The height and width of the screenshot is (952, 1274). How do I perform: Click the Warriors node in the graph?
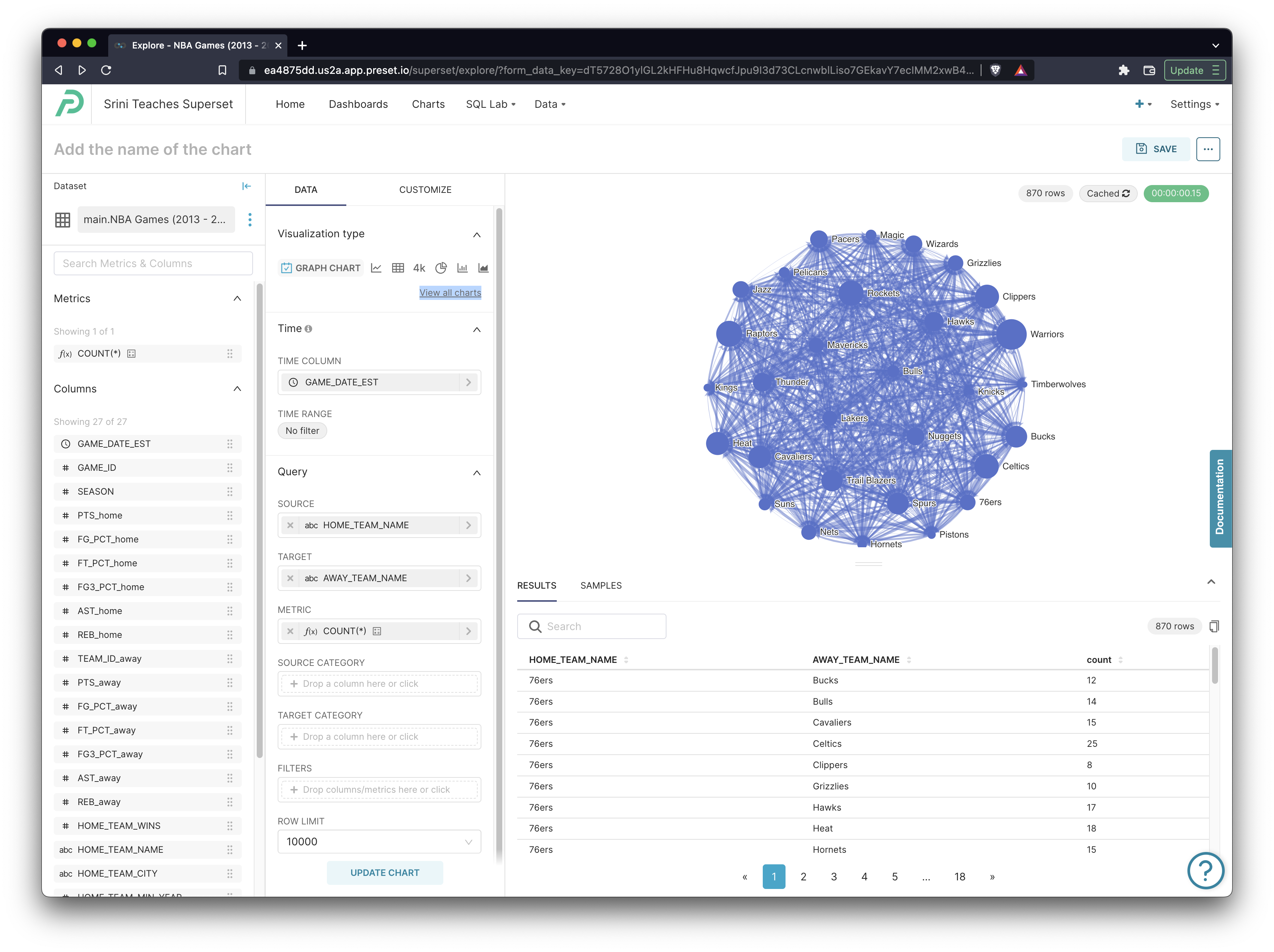click(x=1011, y=334)
